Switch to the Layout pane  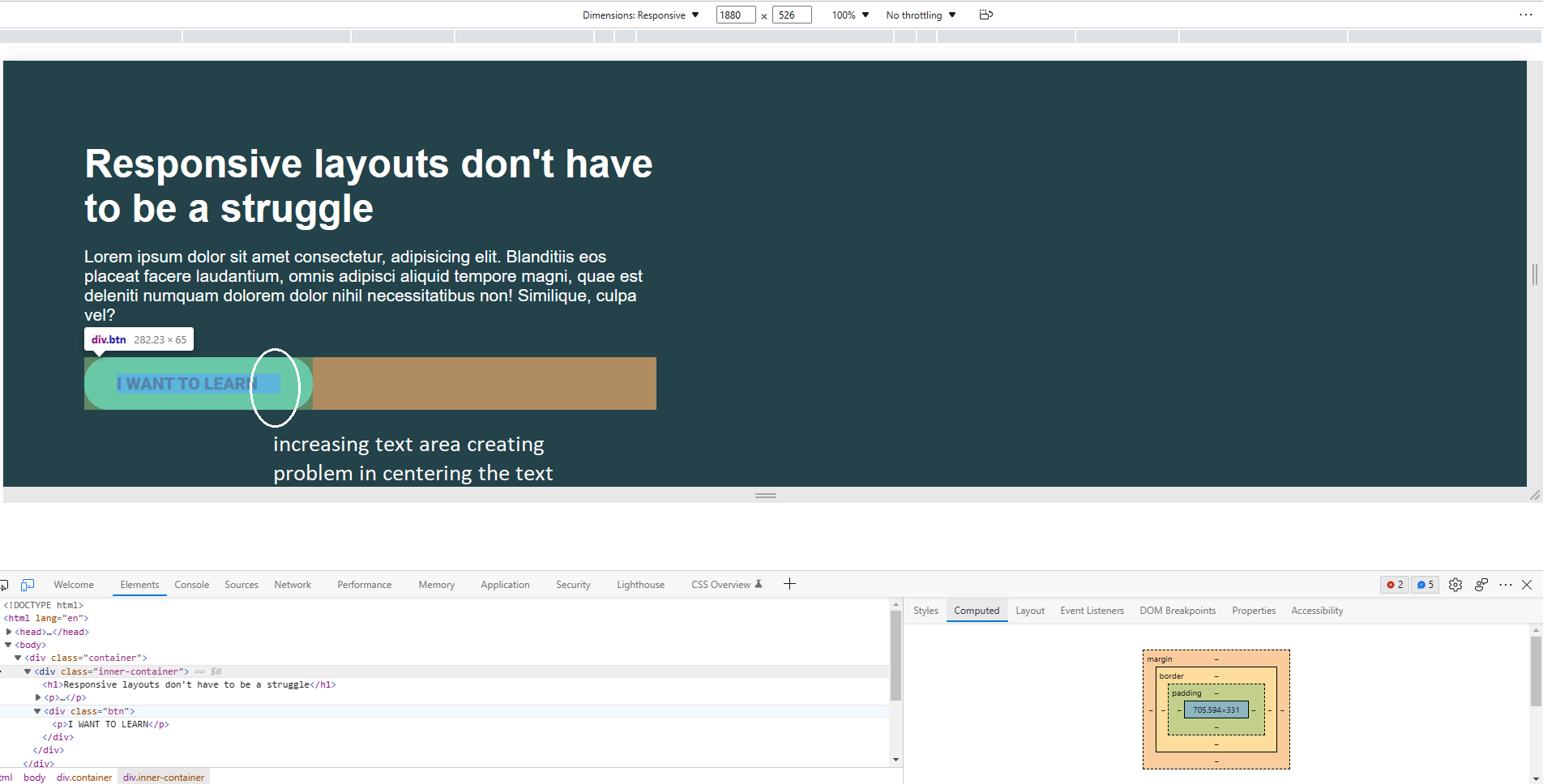(x=1030, y=611)
